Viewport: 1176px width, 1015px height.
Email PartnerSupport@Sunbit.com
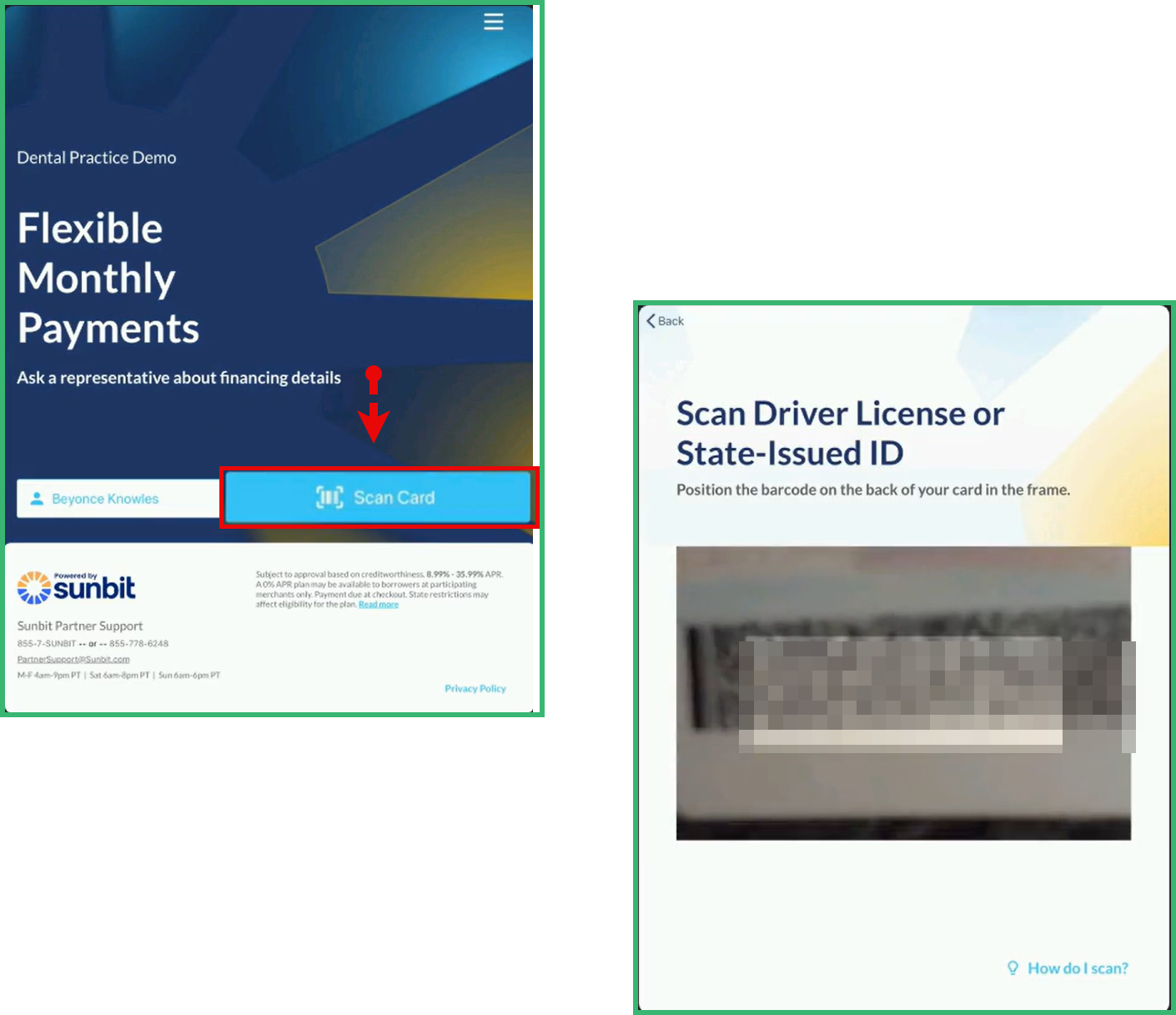pyautogui.click(x=73, y=658)
